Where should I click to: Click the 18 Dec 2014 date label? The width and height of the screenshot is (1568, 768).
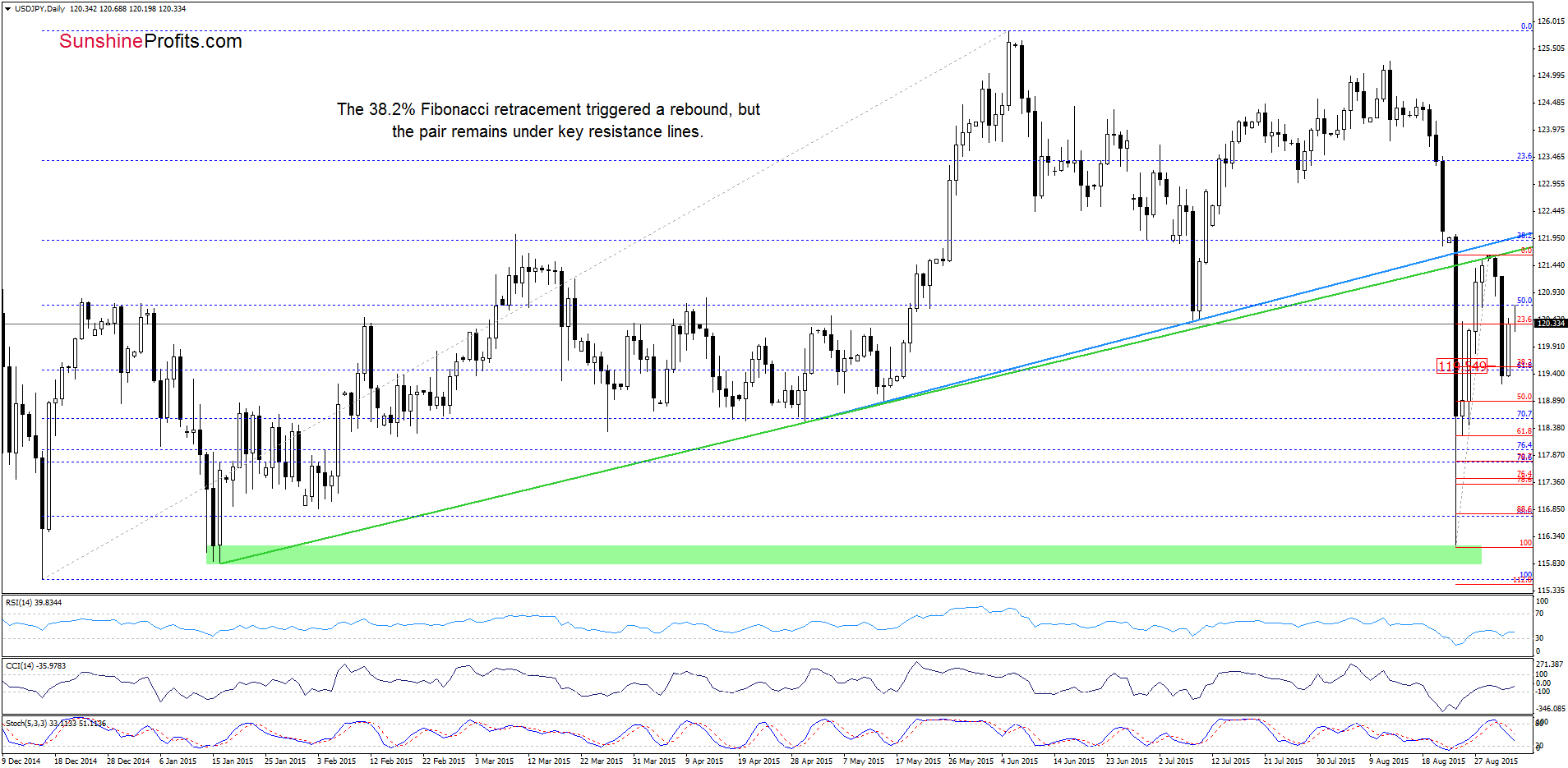[76, 761]
